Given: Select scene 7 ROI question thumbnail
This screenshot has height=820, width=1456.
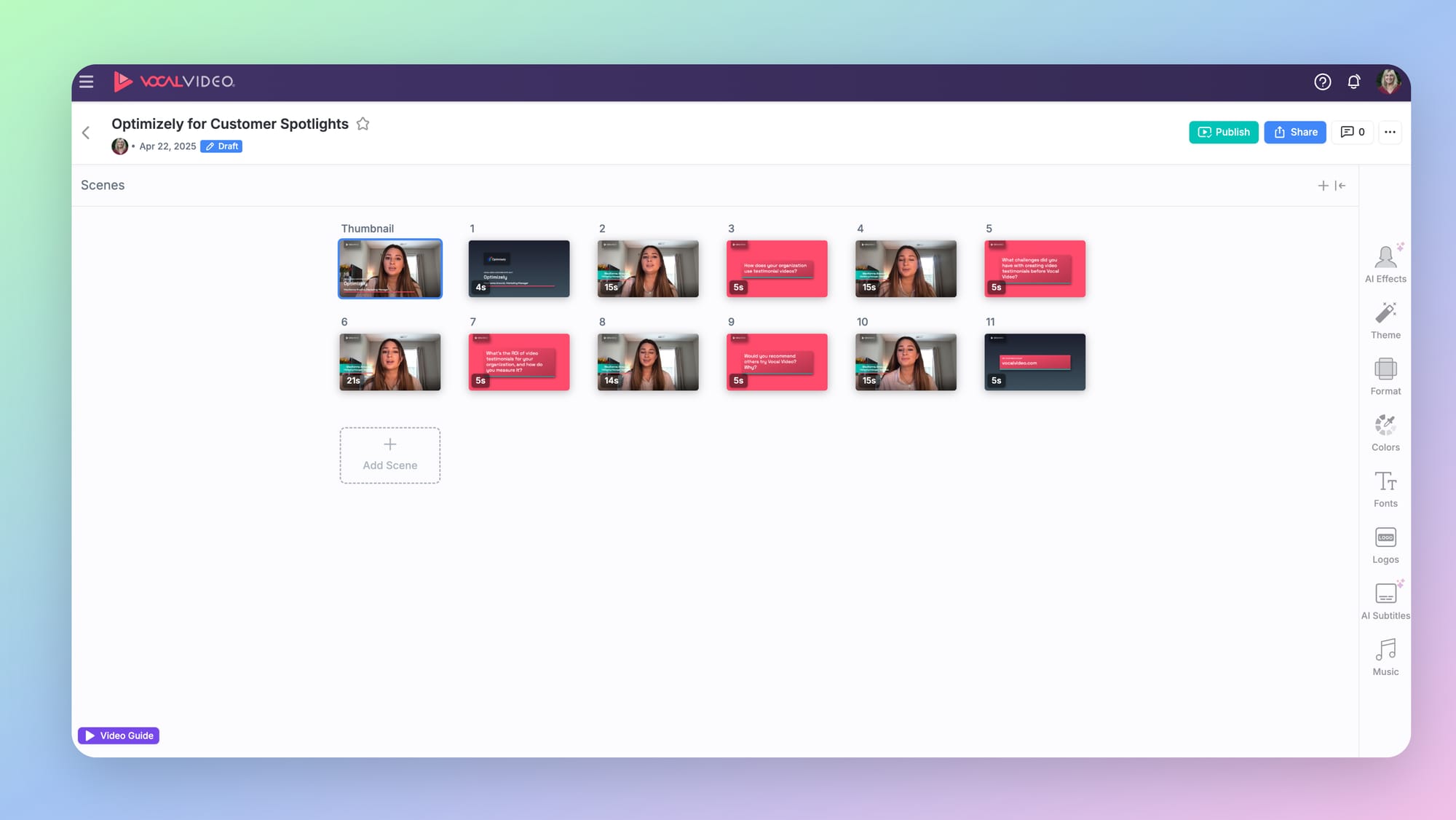Looking at the screenshot, I should (x=518, y=362).
